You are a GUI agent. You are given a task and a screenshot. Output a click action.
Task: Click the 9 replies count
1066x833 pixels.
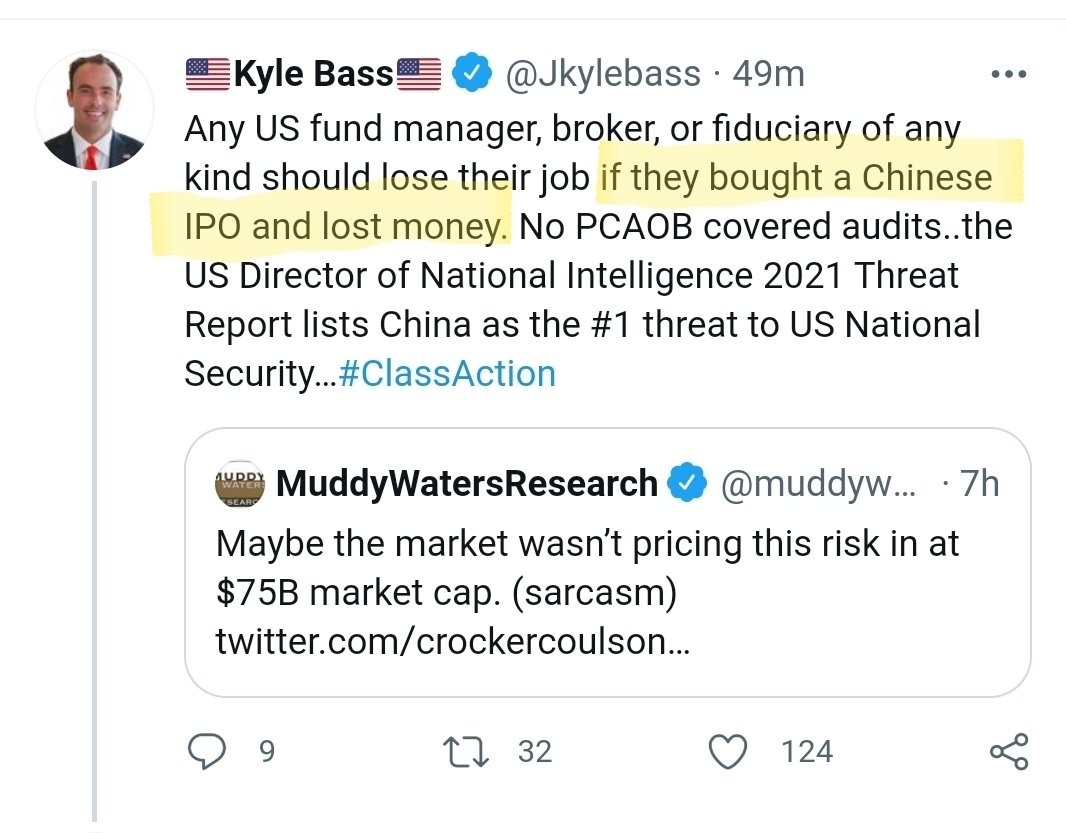pos(266,752)
